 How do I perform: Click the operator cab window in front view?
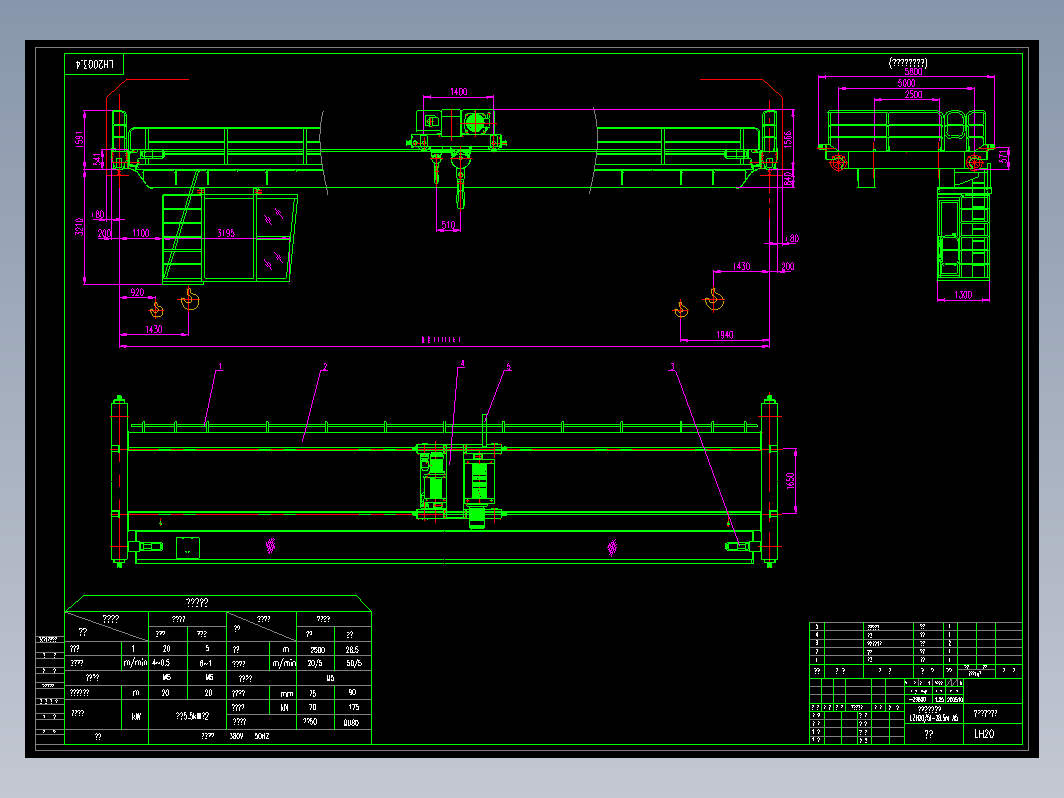pyautogui.click(x=273, y=238)
